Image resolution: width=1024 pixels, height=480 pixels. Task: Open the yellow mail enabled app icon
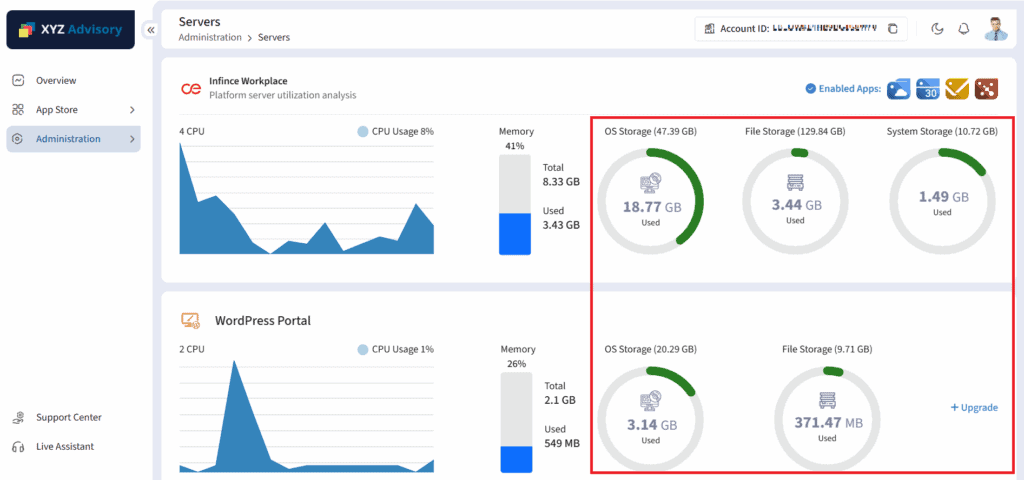click(x=956, y=88)
